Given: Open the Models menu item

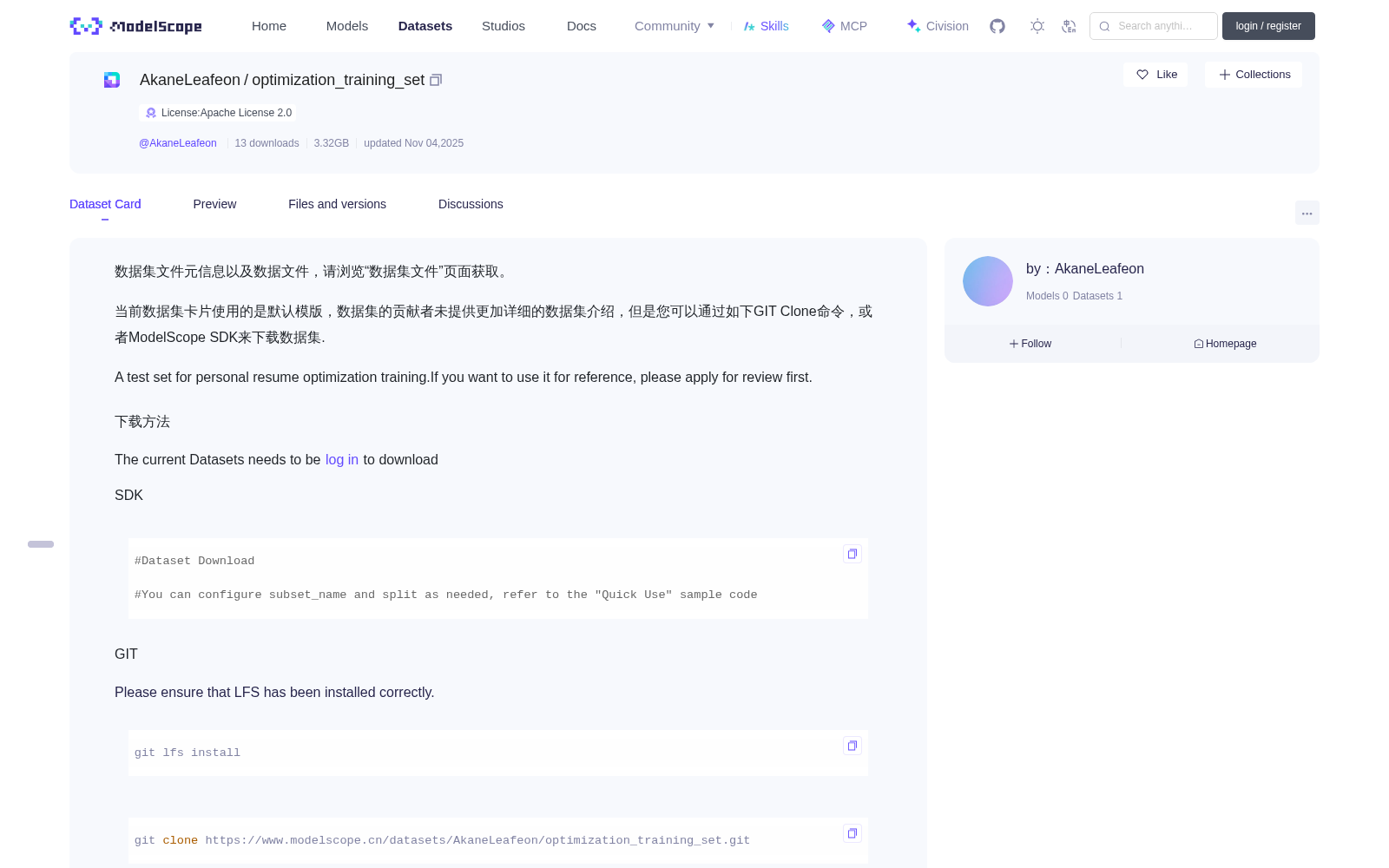Looking at the screenshot, I should coord(347,26).
